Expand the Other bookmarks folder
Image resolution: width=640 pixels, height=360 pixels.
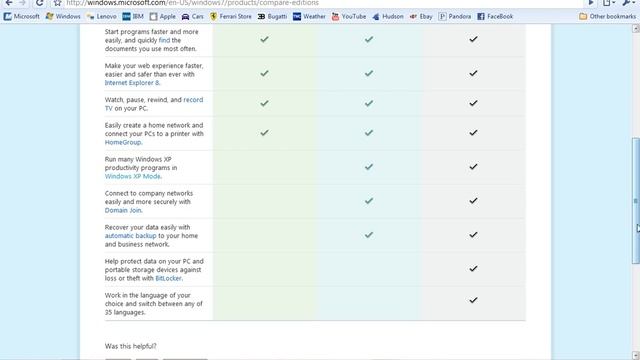(x=607, y=16)
